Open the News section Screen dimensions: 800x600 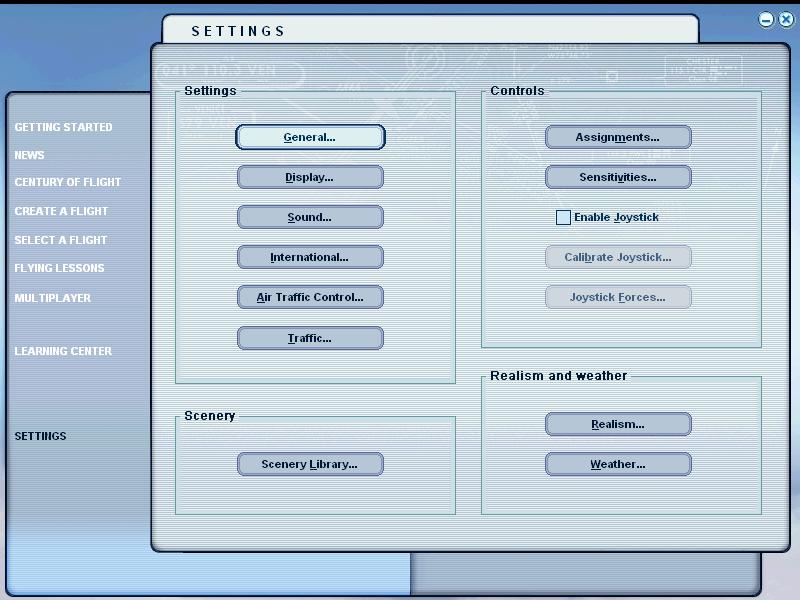[x=29, y=155]
